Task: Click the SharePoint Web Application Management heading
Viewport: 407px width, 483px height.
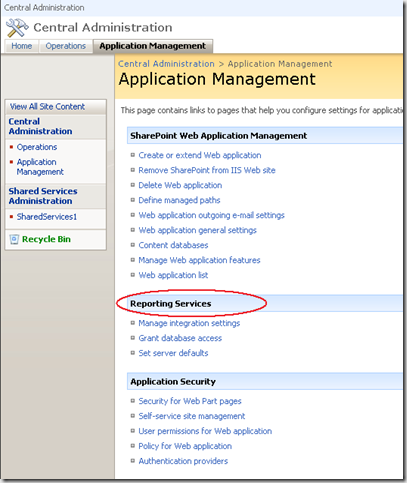Action: 219,136
